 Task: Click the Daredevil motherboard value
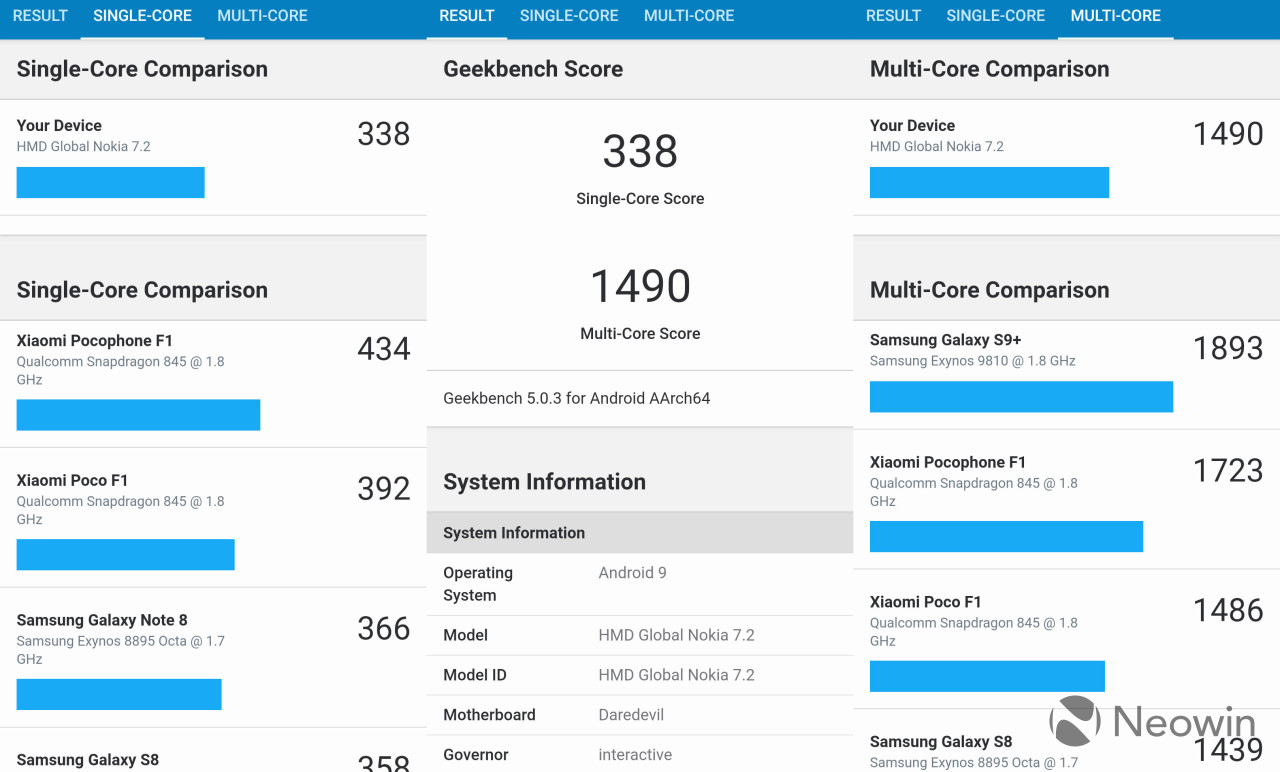[x=631, y=715]
